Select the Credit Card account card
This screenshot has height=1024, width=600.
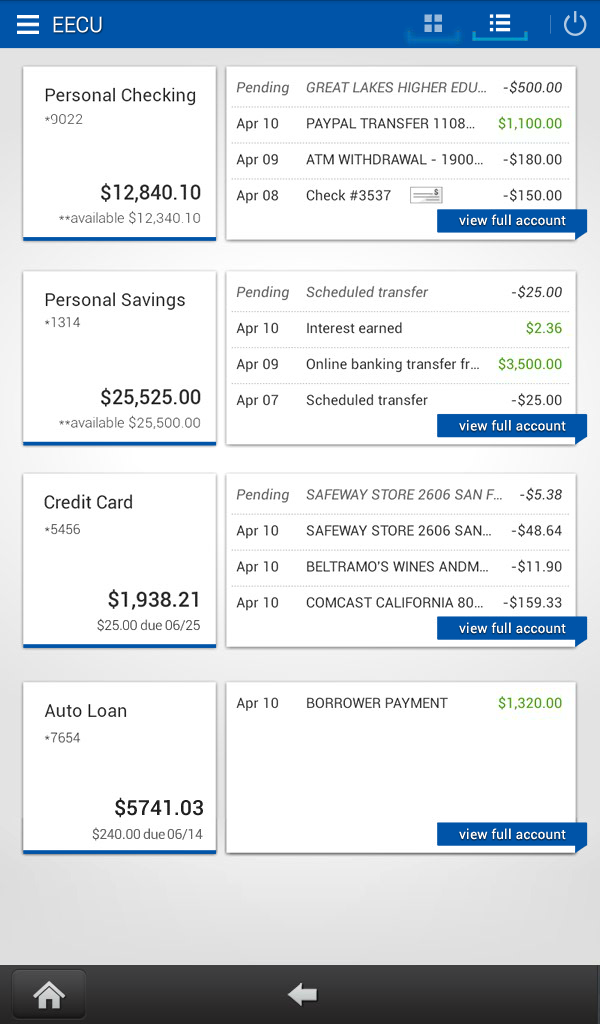pos(118,560)
